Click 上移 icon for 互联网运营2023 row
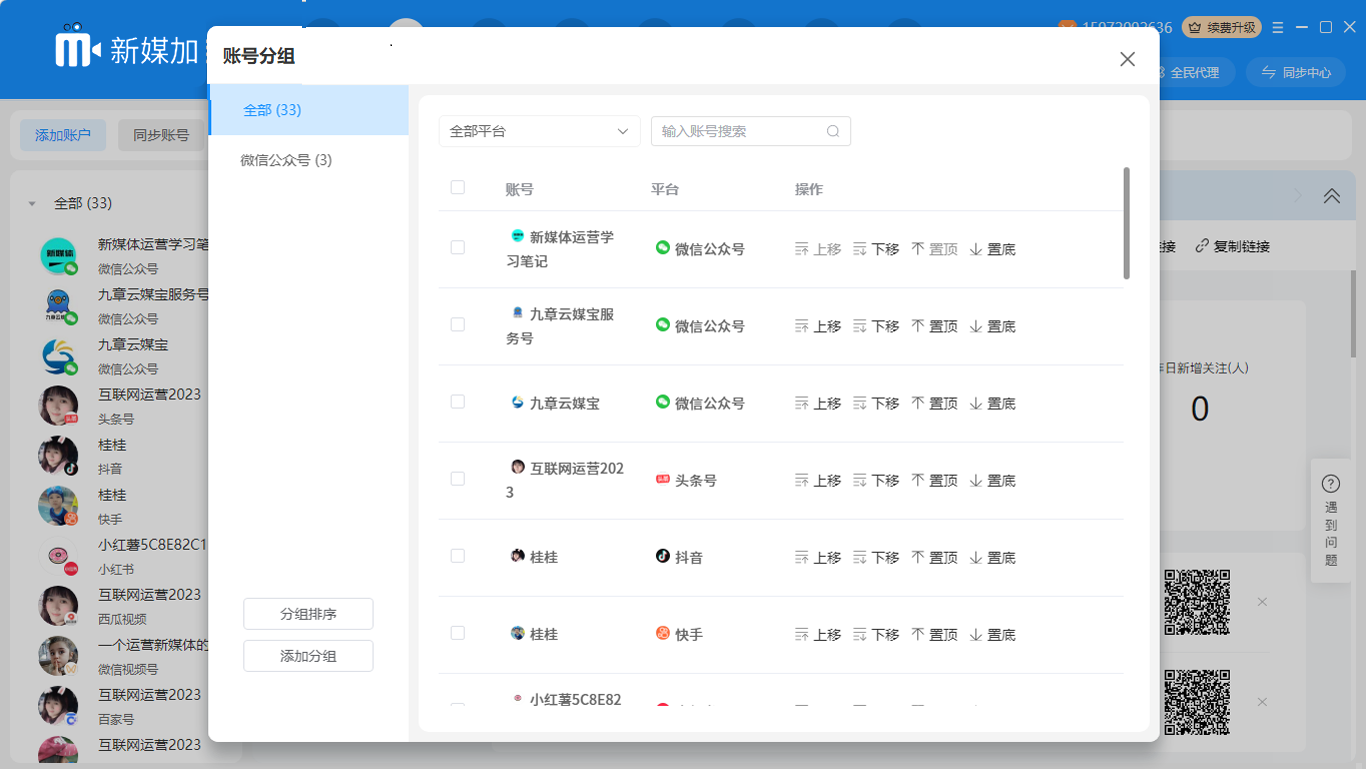 [801, 480]
